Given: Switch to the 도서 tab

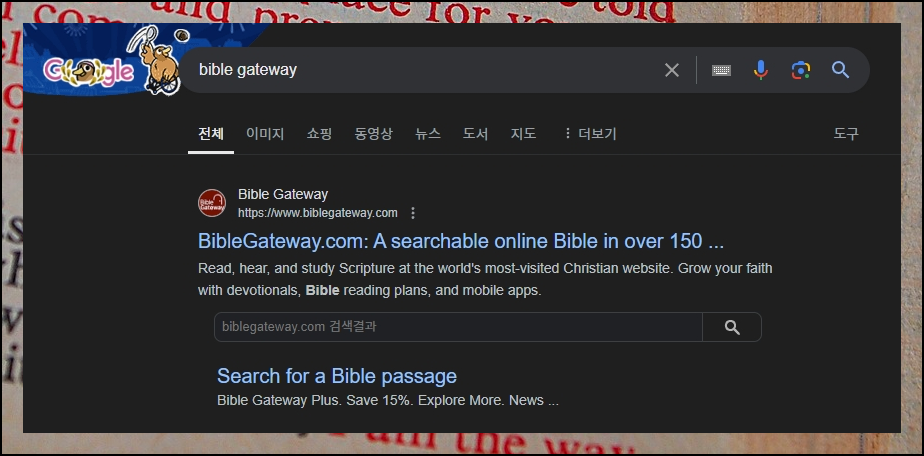Looking at the screenshot, I should point(476,134).
